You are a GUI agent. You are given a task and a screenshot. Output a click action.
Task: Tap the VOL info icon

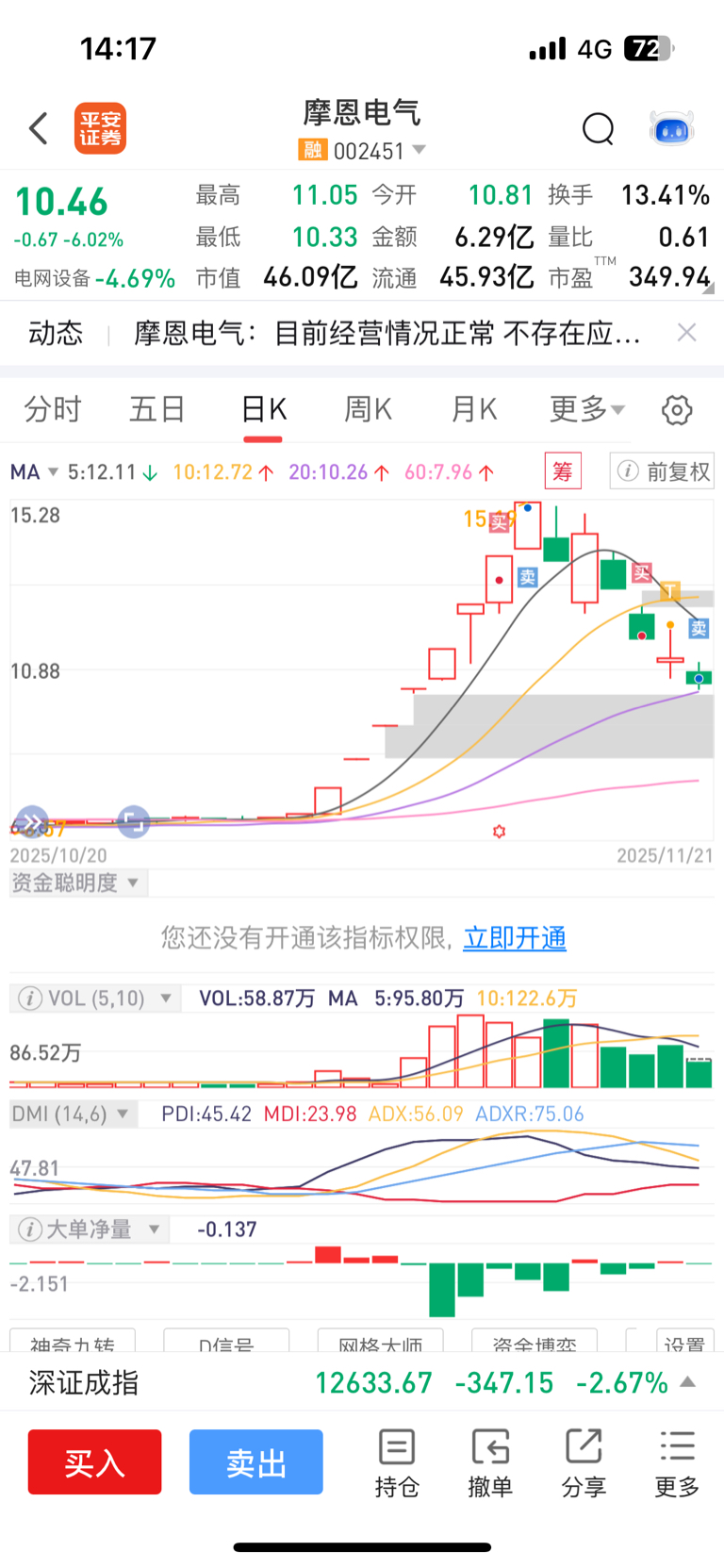click(x=30, y=998)
